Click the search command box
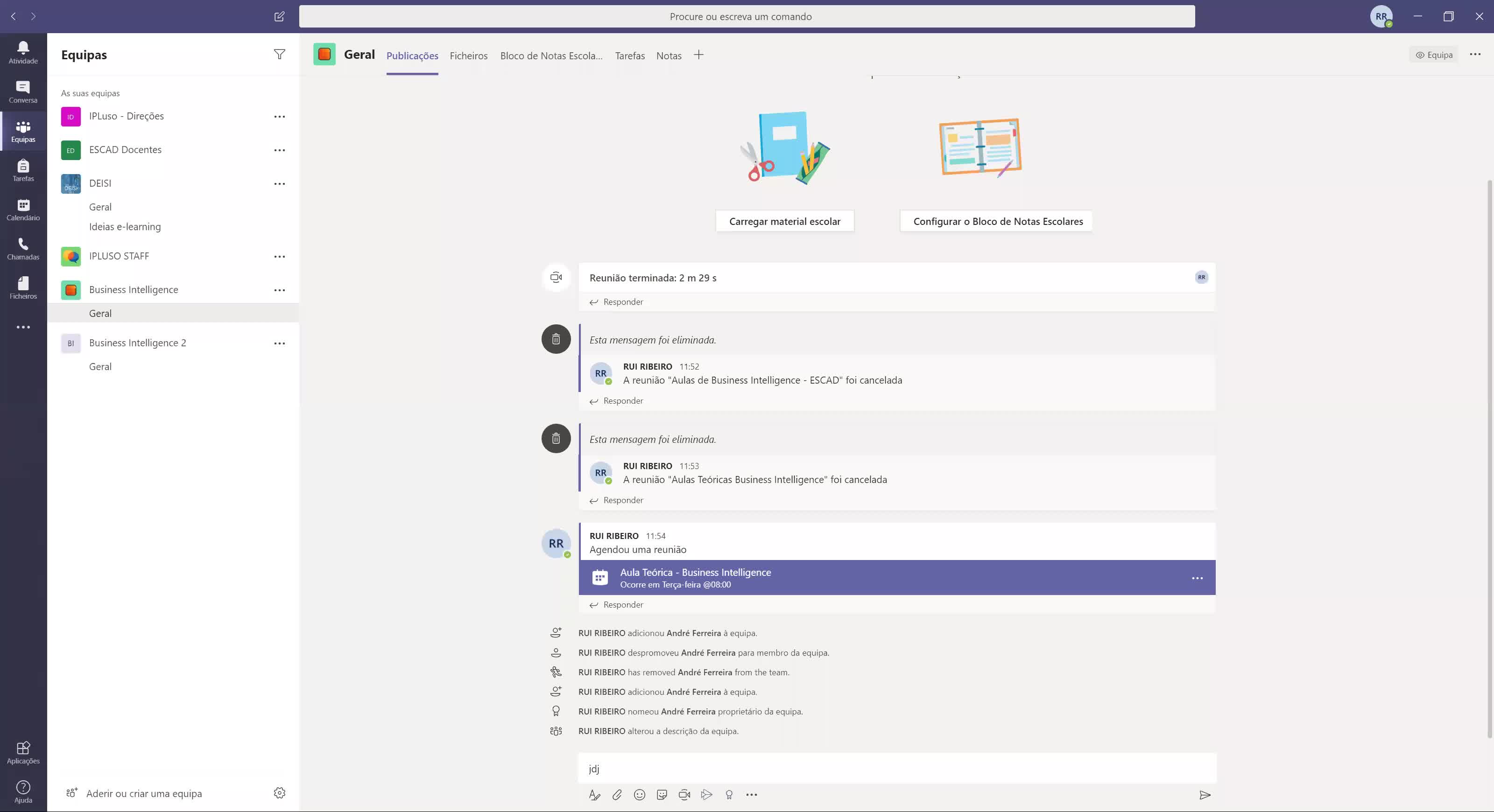 pyautogui.click(x=747, y=16)
